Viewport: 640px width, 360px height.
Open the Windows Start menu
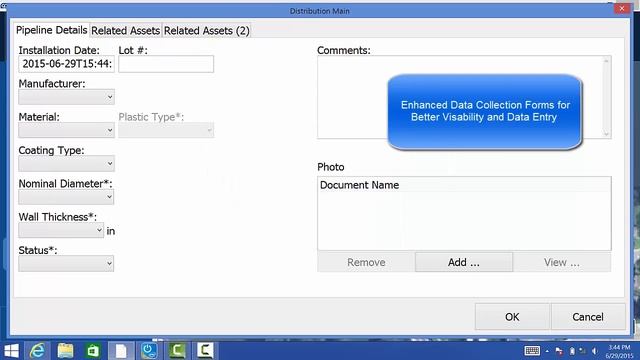11,351
